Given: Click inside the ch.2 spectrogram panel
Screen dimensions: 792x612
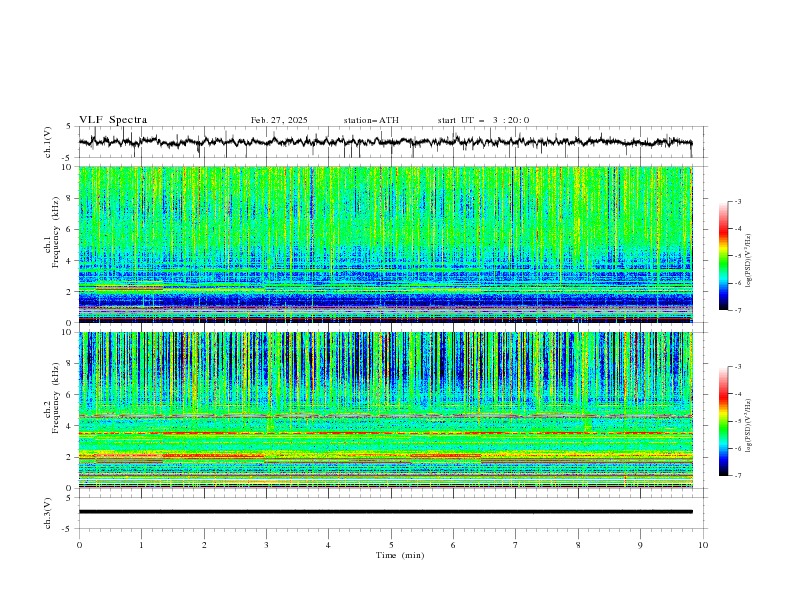Looking at the screenshot, I should point(385,410).
